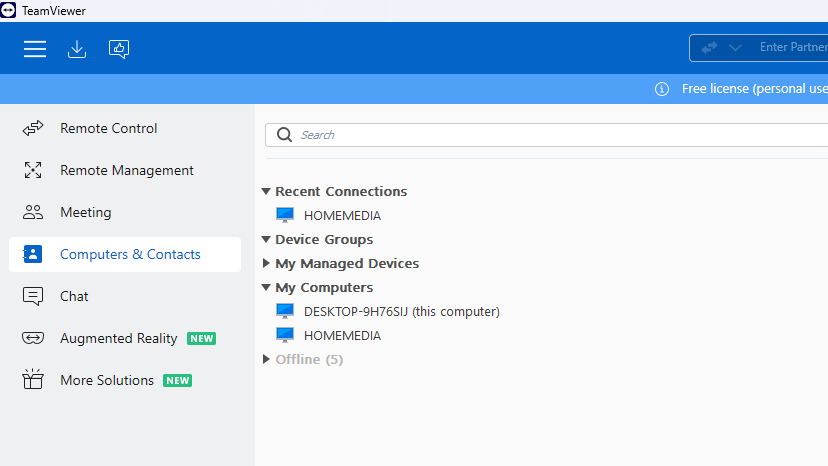Expand the Offline (5) group
This screenshot has height=466, width=828.
coord(266,359)
